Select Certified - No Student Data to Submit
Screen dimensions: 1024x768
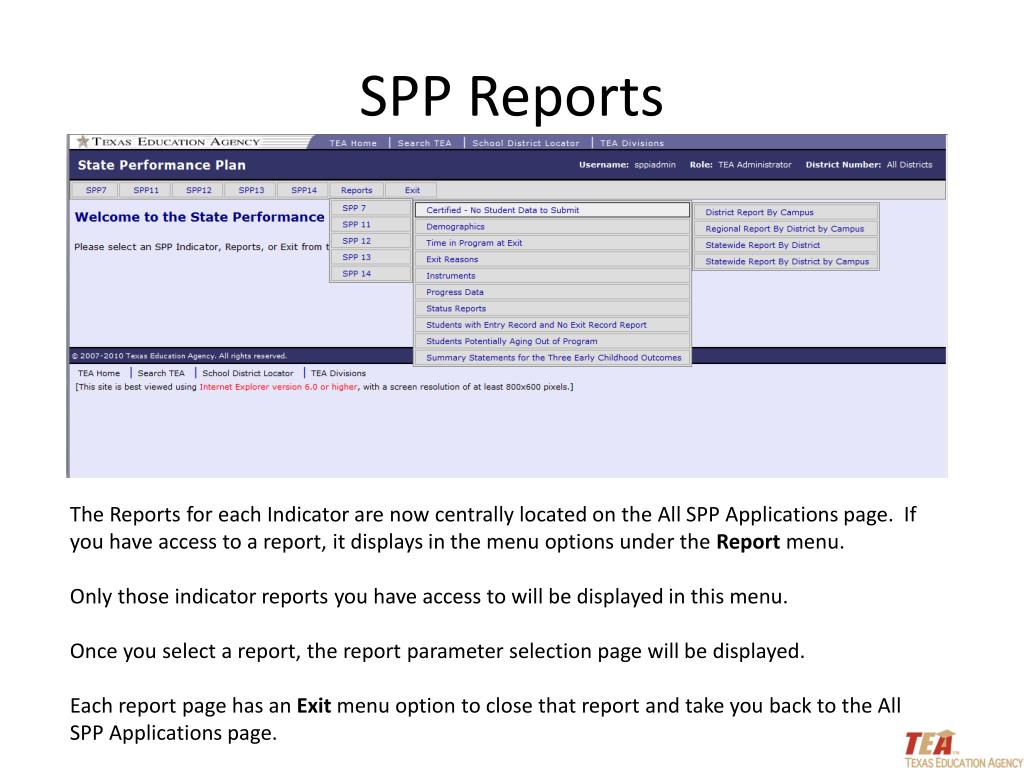click(x=552, y=210)
